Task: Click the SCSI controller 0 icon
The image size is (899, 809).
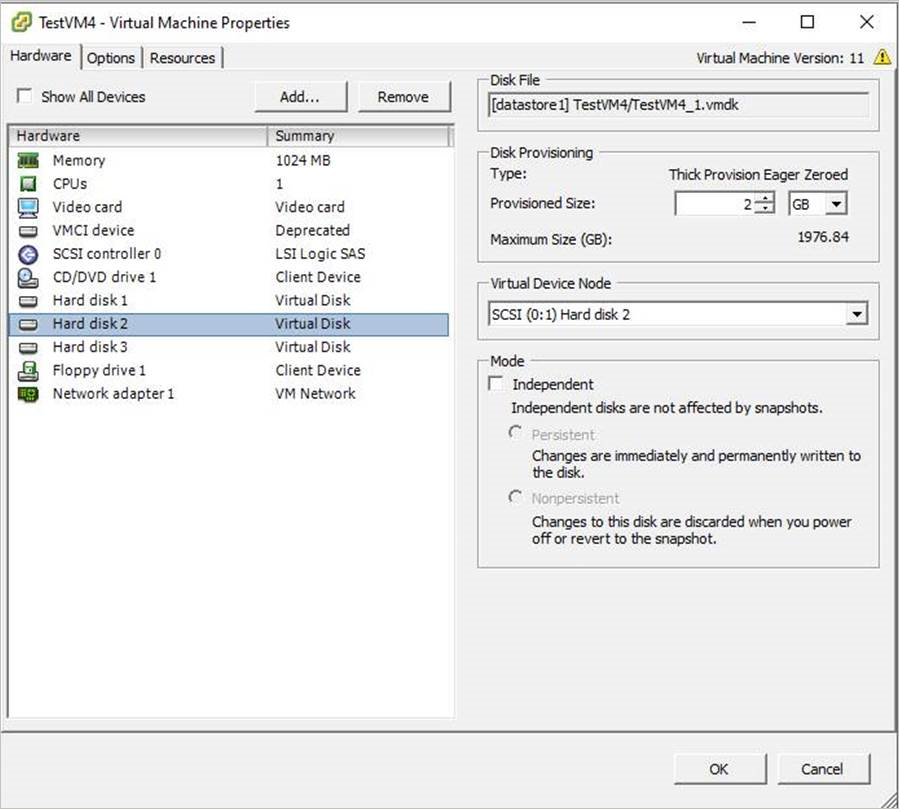Action: click(28, 253)
